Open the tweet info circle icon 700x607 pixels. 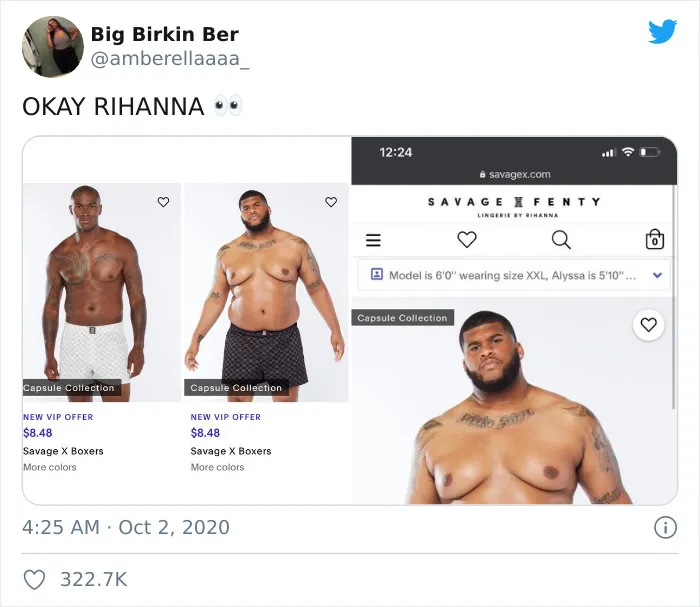pos(665,528)
